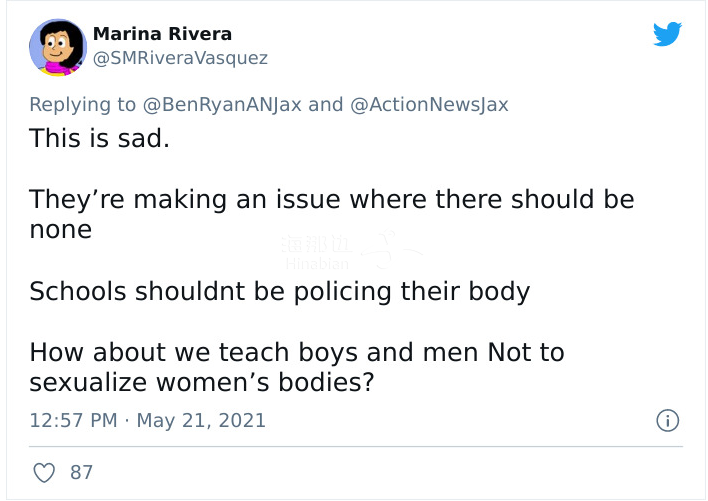The width and height of the screenshot is (708, 501).
Task: Visit the @SMRiveraVasquez handle
Action: click(x=180, y=58)
